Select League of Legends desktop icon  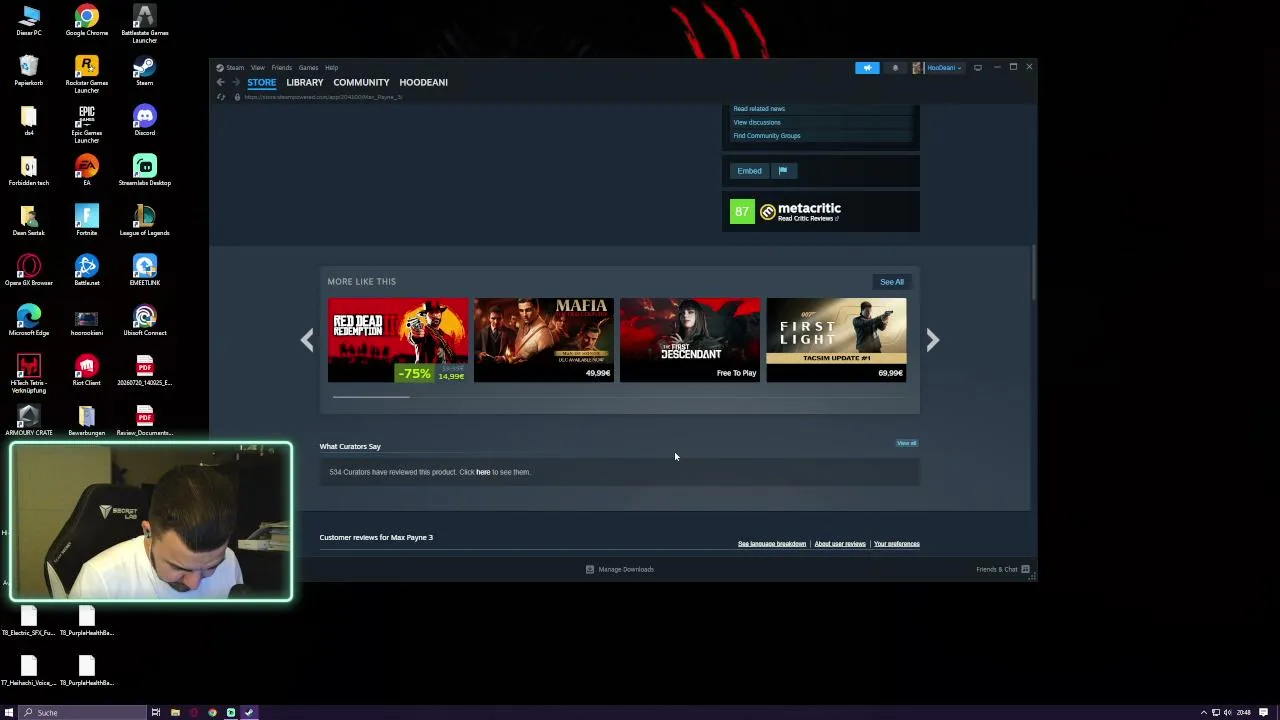point(145,221)
